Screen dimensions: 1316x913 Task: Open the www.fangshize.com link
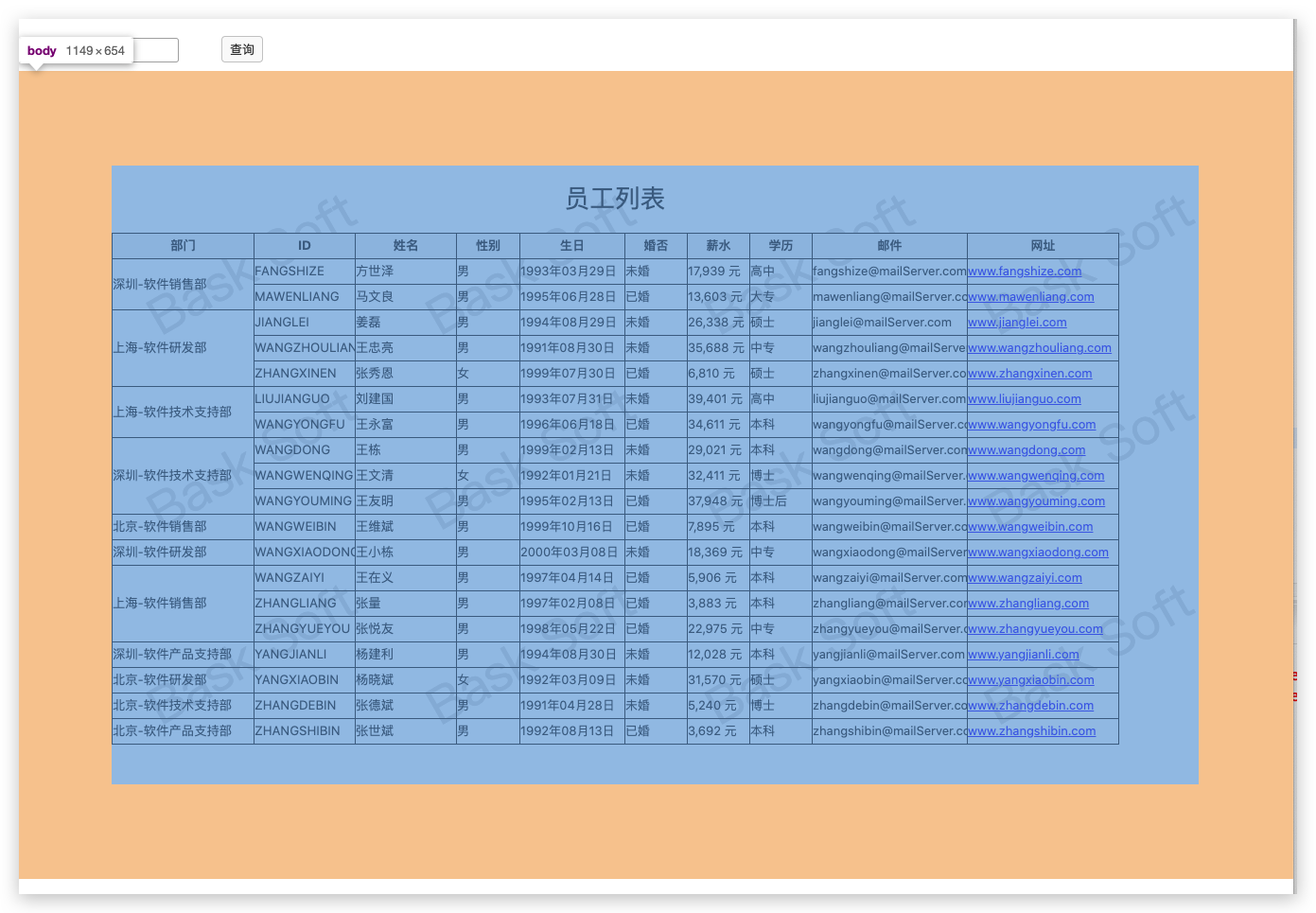pyautogui.click(x=1025, y=272)
